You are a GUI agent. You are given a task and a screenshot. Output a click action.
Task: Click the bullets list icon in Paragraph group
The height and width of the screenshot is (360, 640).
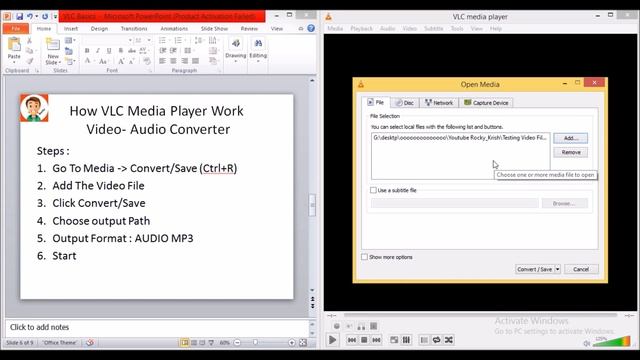(162, 40)
